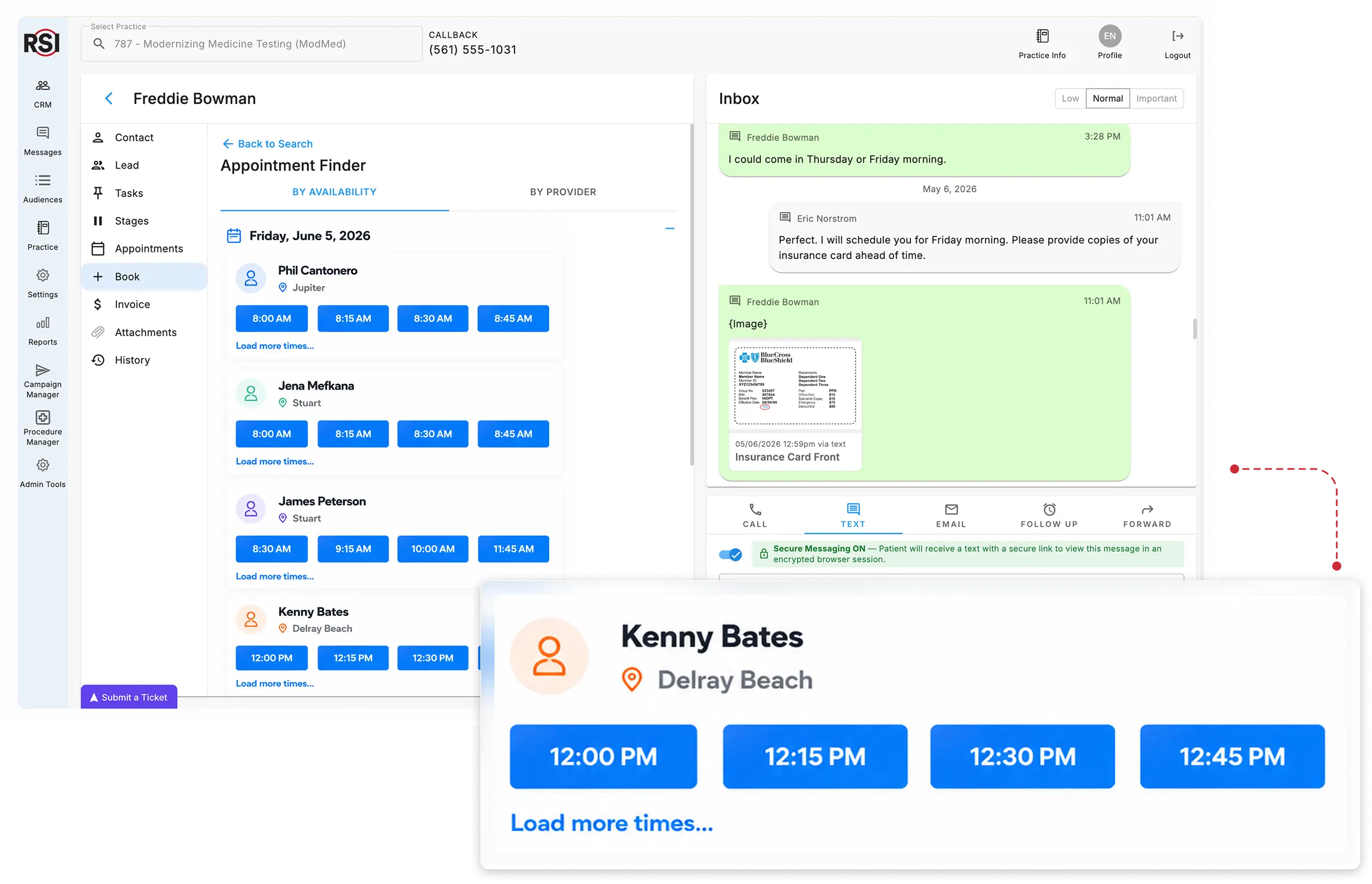
Task: Open Settings in the left sidebar
Action: click(43, 283)
